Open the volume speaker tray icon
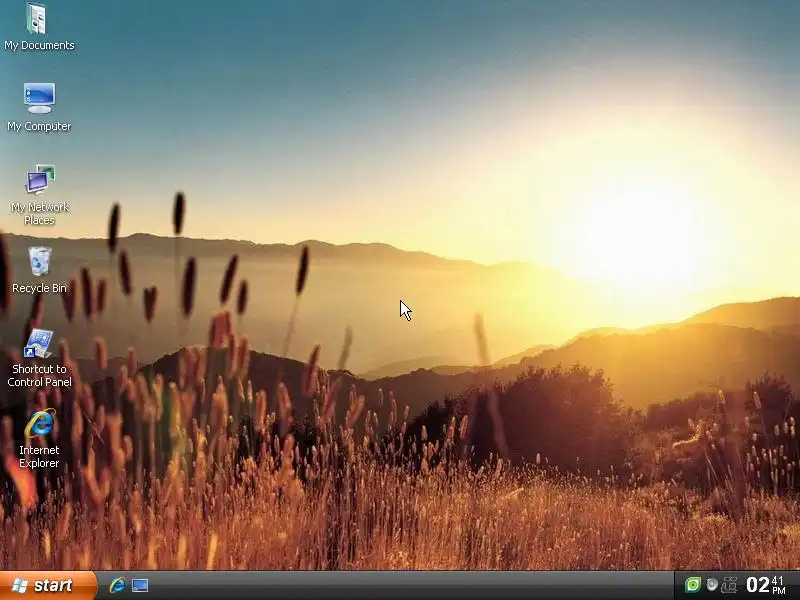This screenshot has height=600, width=800. tap(712, 585)
